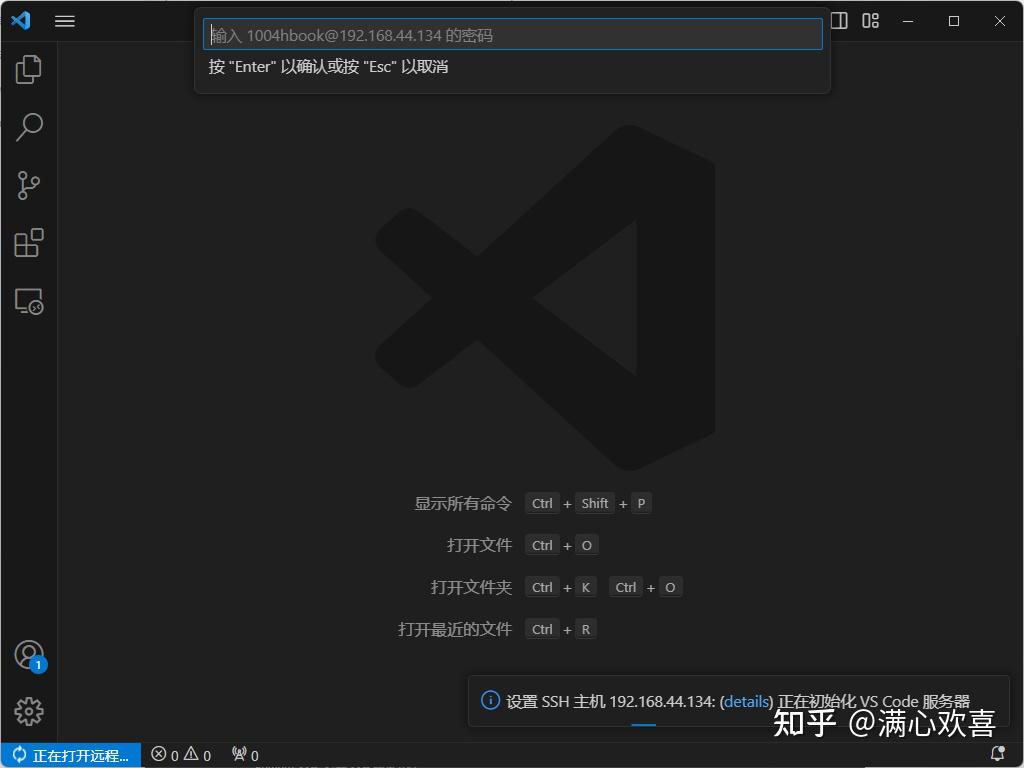Open the Extensions view icon
Viewport: 1024px width, 768px height.
29,243
